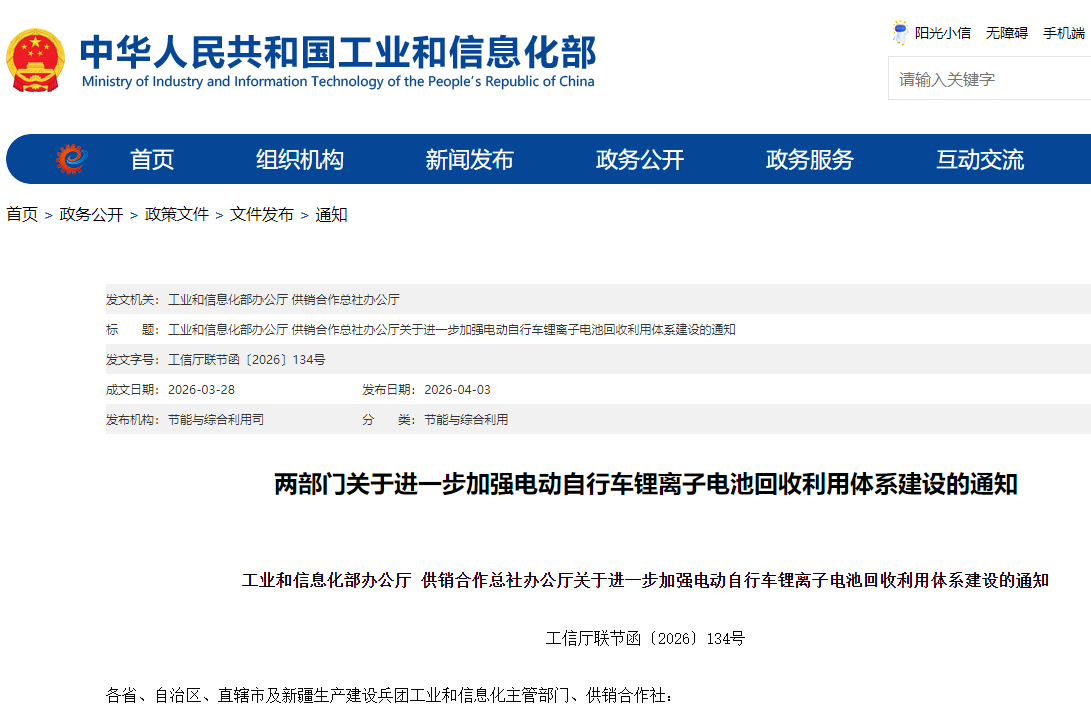Select the 互动交流 navigation item
Screen dimensions: 1091x720
click(979, 160)
